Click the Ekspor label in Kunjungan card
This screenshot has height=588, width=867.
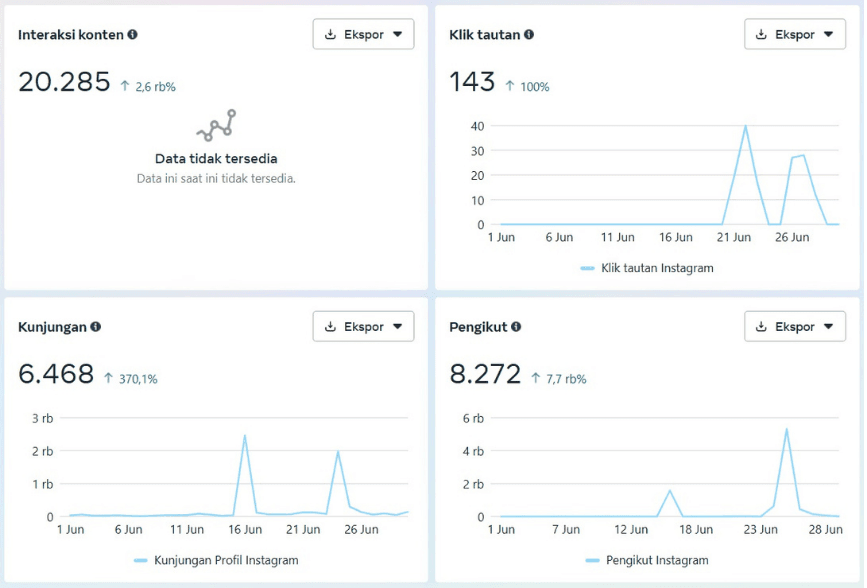click(x=364, y=327)
